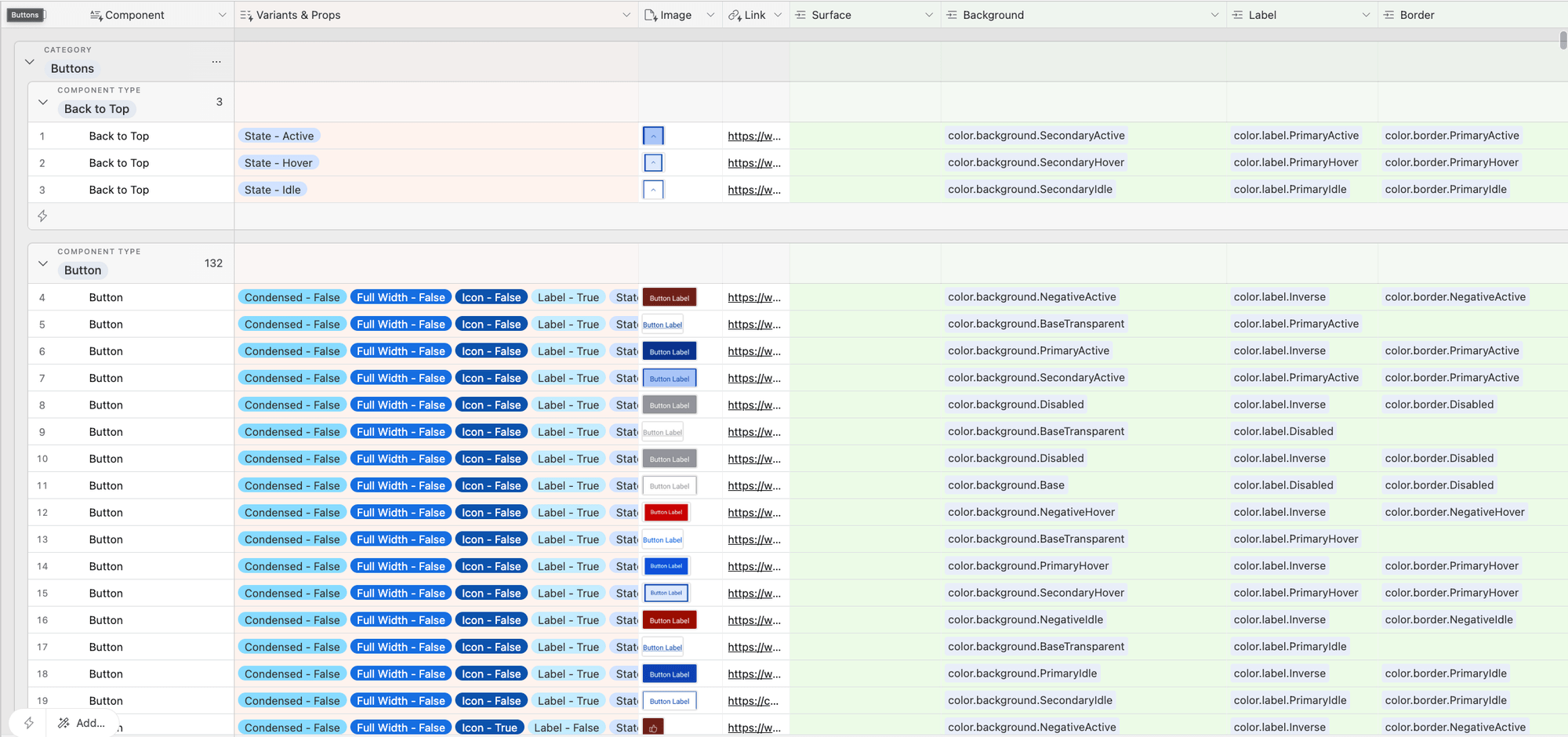Click the Add... button with wand icon
This screenshot has height=737, width=1568.
tap(82, 723)
